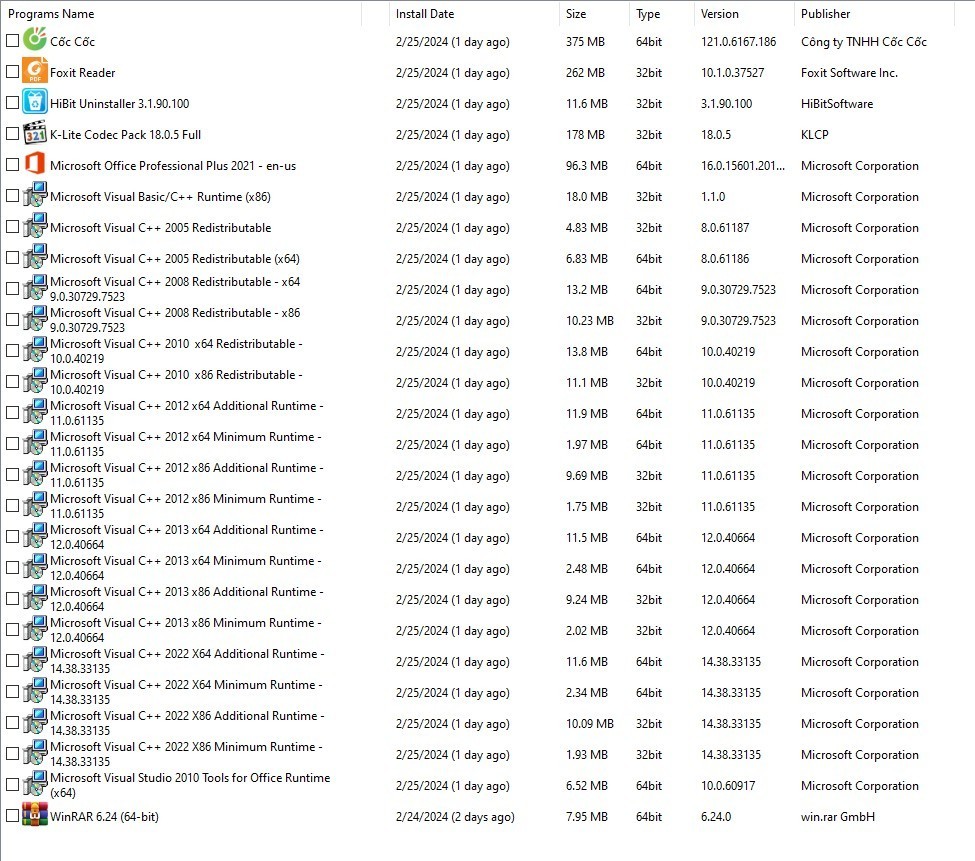Click the Visual C++ 2022 X64 Minimum Runtime icon
The height and width of the screenshot is (861, 975).
[x=35, y=692]
